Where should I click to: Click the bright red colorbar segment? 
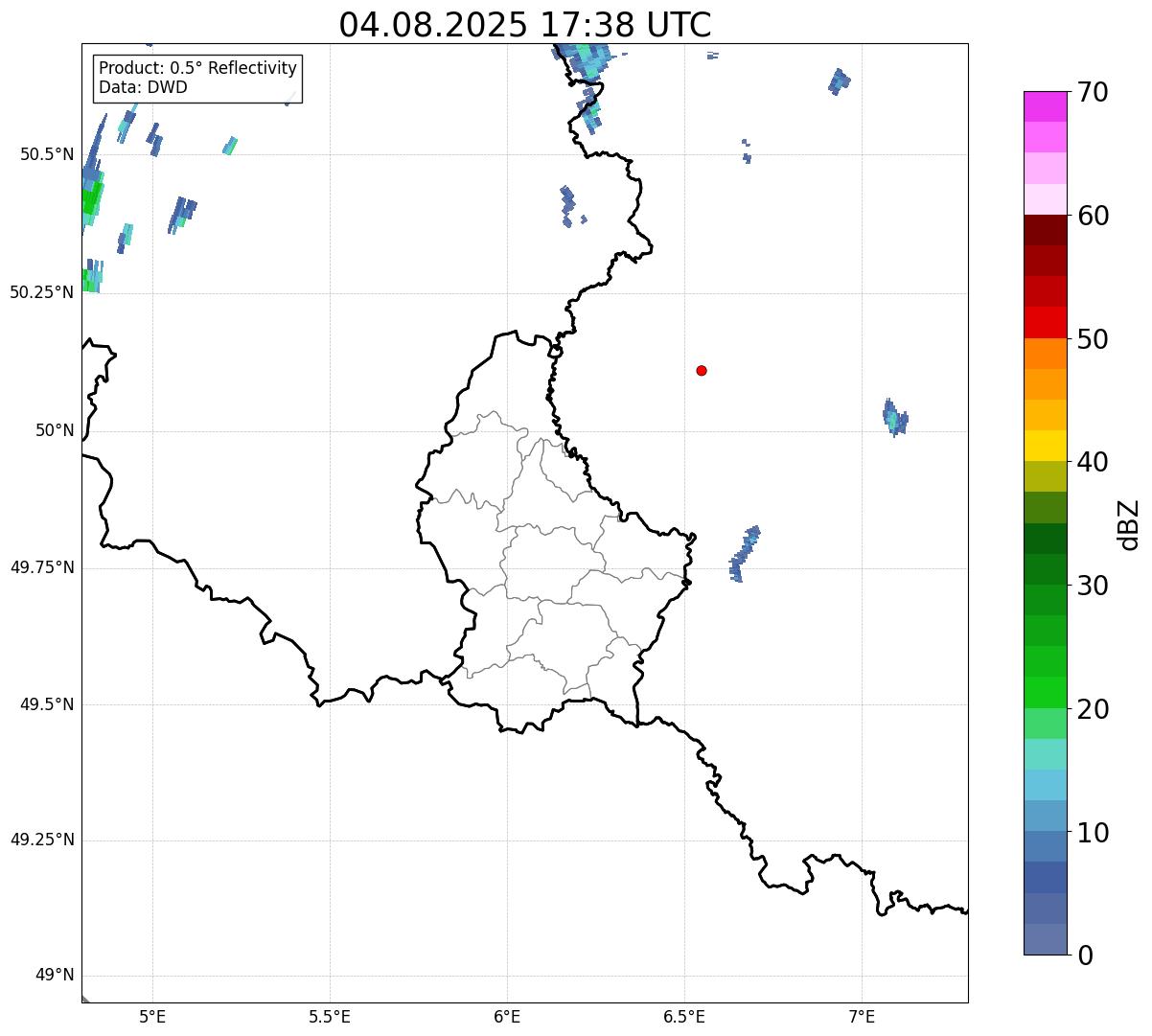pyautogui.click(x=1045, y=322)
